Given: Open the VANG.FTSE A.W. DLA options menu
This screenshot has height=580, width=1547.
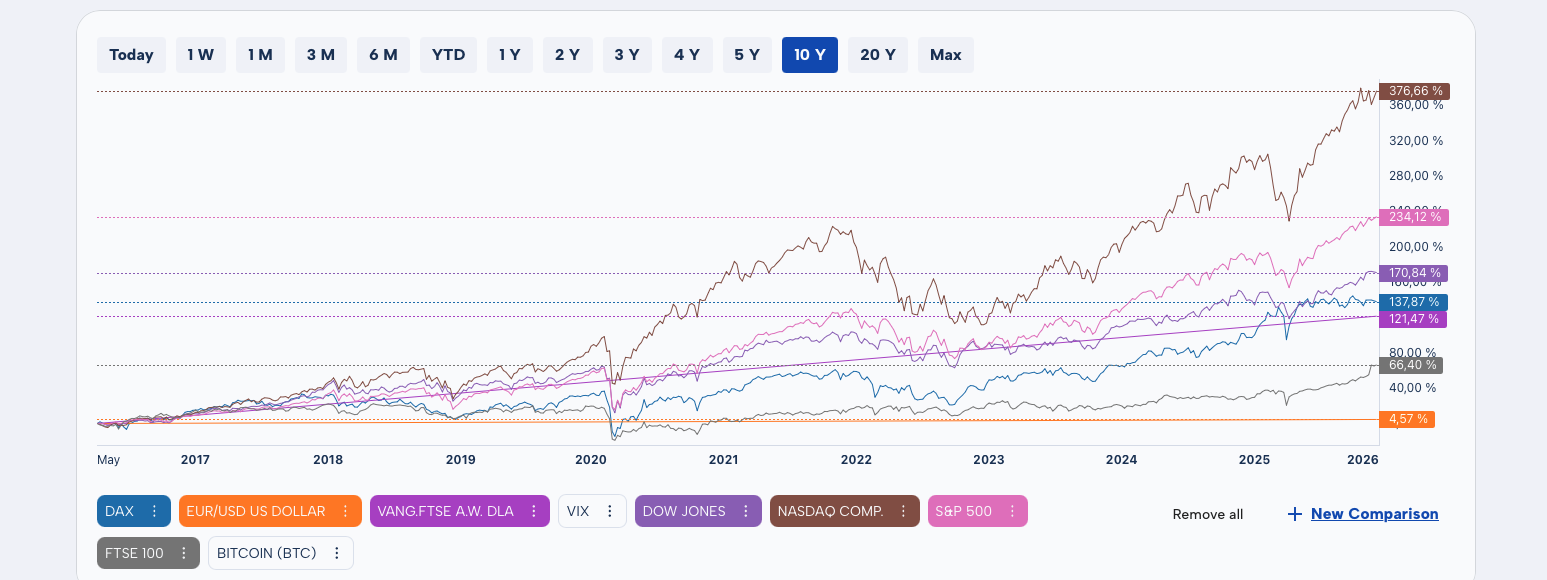Looking at the screenshot, I should pos(535,511).
